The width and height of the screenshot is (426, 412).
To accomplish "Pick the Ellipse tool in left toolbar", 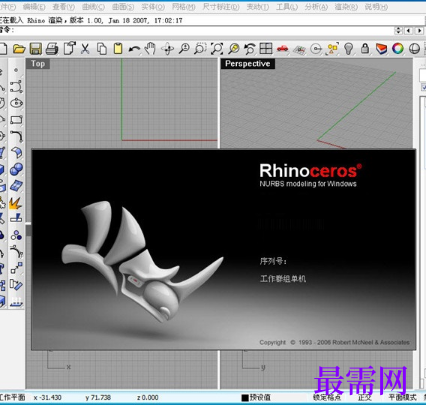I will point(16,103).
